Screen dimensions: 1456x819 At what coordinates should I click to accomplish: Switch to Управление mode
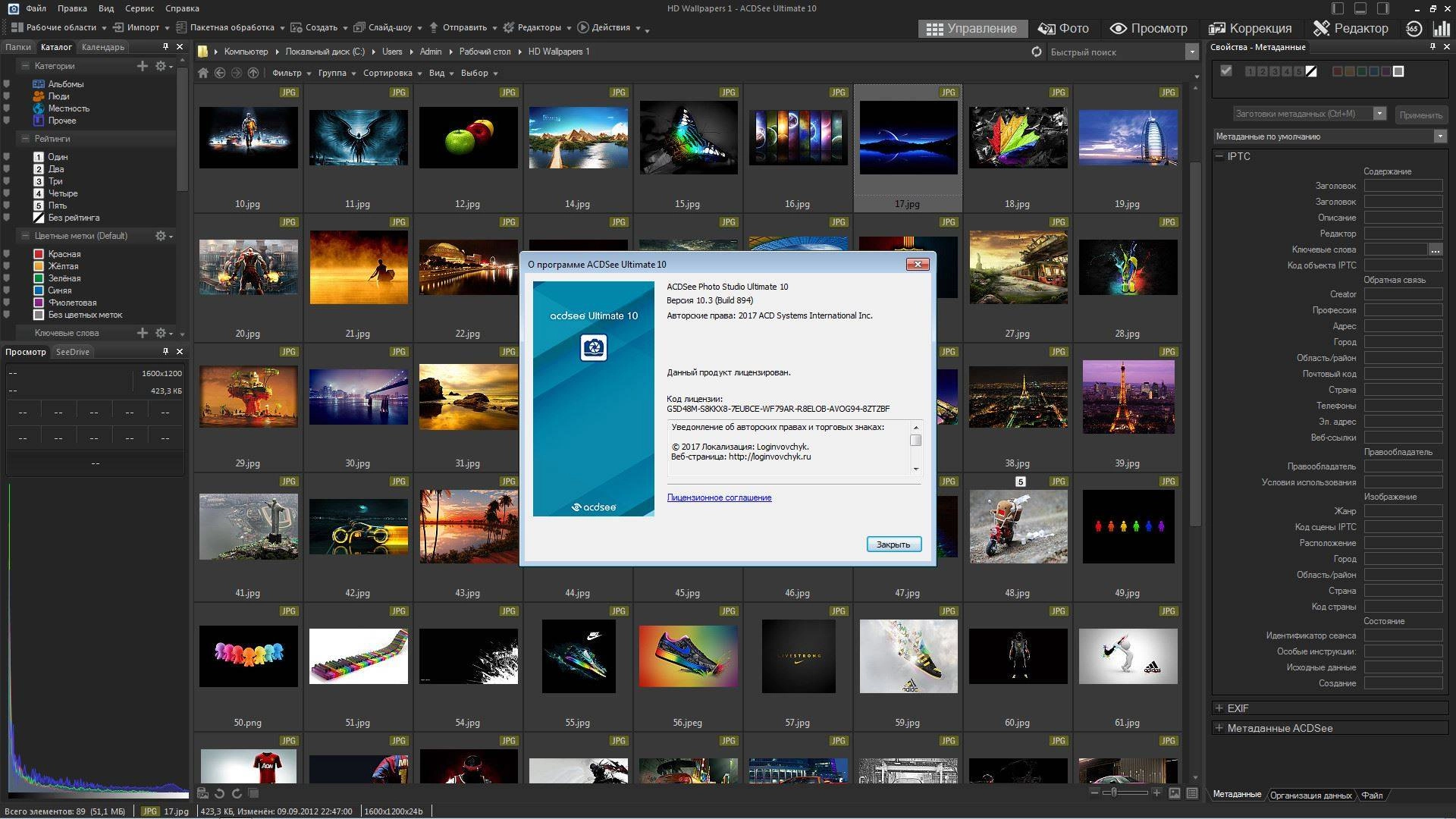coord(971,28)
